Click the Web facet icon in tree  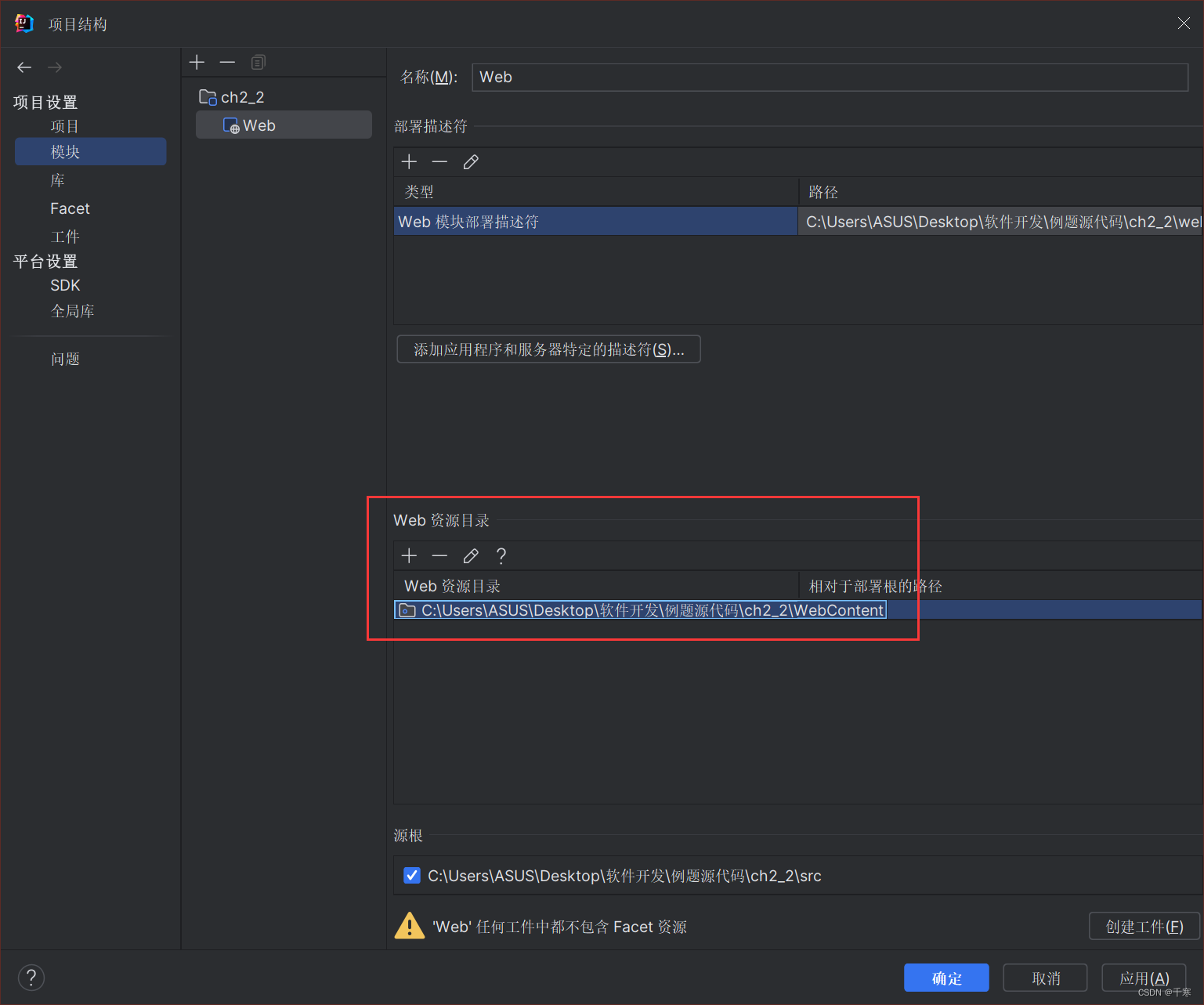[231, 125]
